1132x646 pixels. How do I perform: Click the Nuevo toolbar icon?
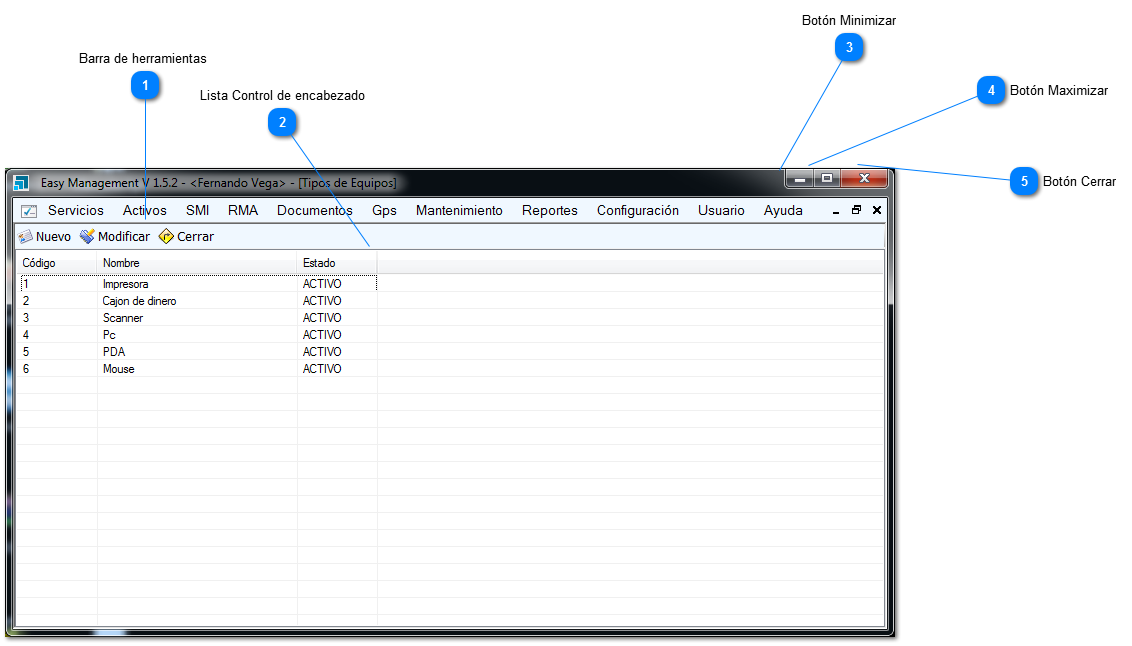pos(25,237)
